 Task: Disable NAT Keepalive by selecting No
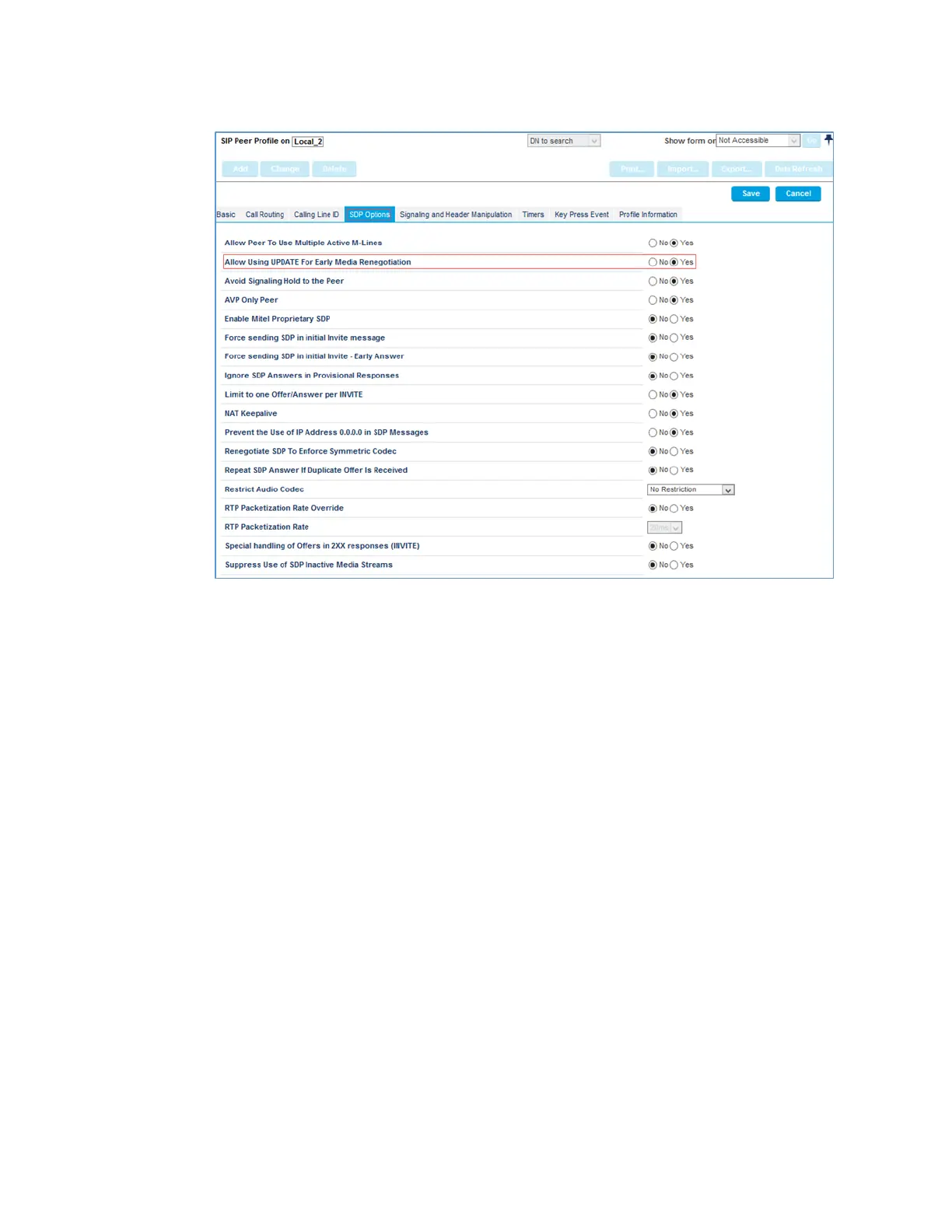(653, 414)
